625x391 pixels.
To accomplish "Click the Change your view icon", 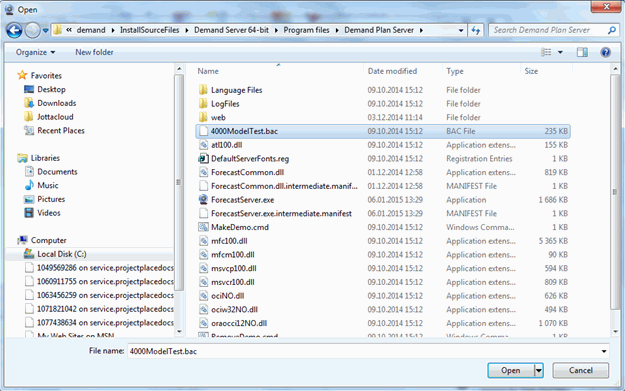I will 546,52.
